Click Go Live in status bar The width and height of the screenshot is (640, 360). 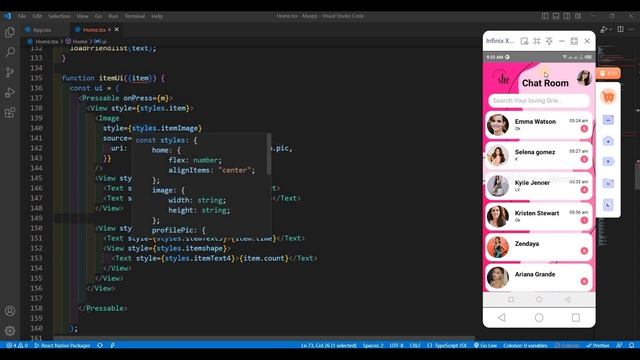pyautogui.click(x=485, y=345)
